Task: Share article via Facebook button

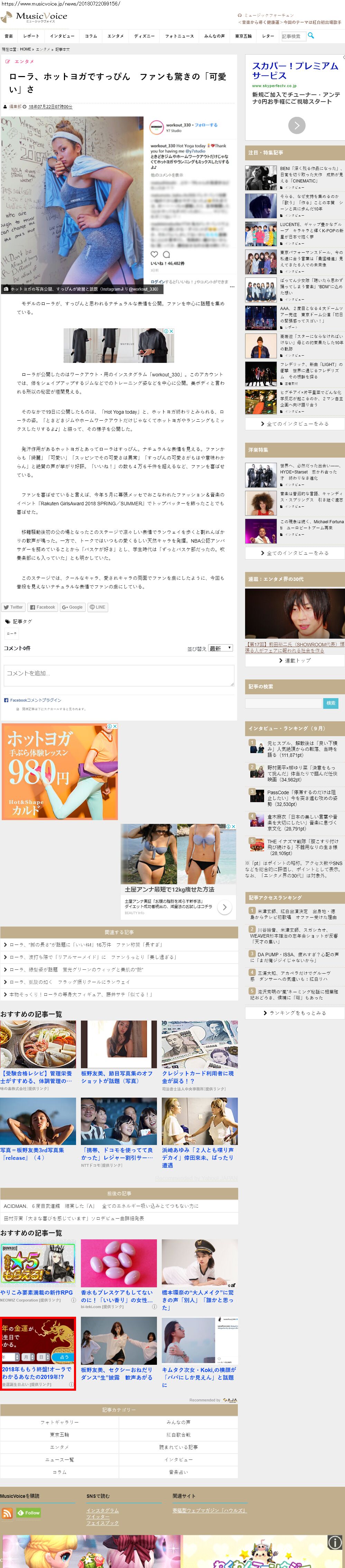Action: coord(43,607)
